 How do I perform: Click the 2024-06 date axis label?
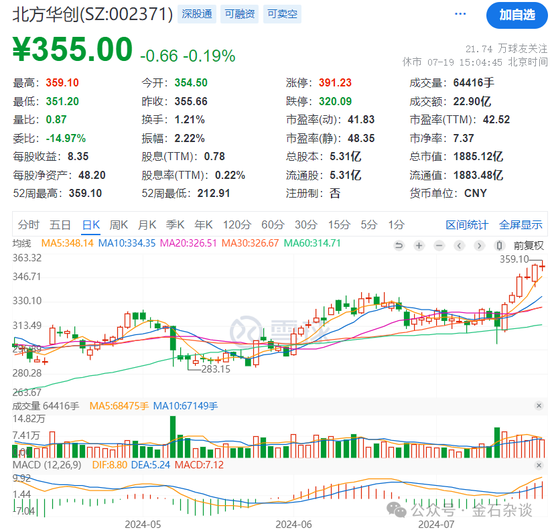(x=294, y=525)
